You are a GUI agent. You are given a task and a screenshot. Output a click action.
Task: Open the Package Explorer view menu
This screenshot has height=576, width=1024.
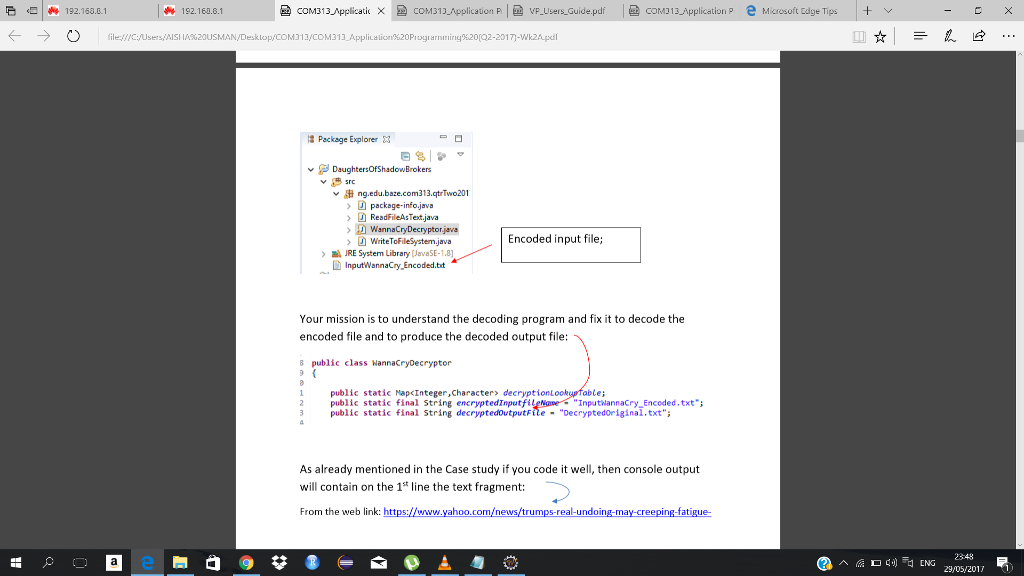(461, 154)
